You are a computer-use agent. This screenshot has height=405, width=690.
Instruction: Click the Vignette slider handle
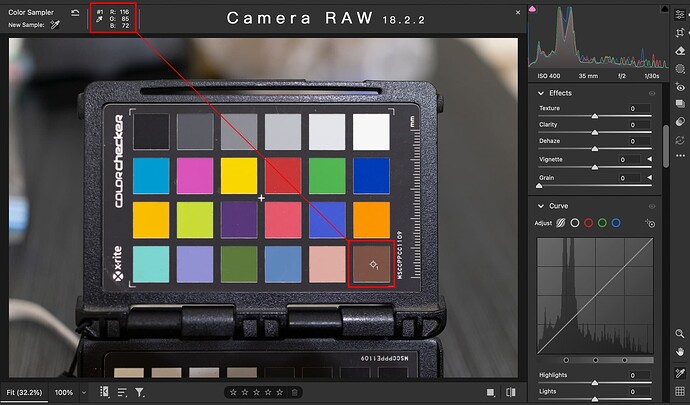tap(595, 167)
